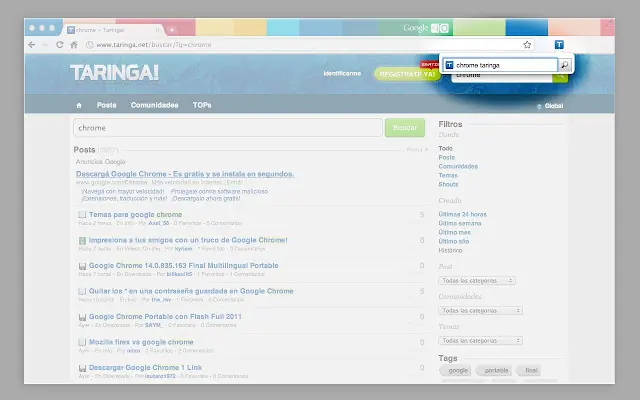Bookmark page with the star icon
640x400 pixels.
pos(527,44)
